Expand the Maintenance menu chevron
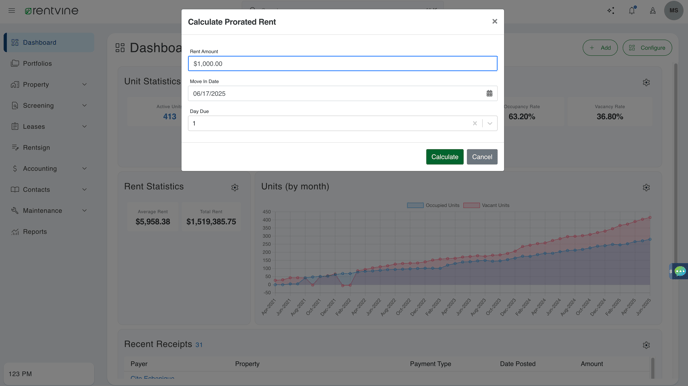Viewport: 688px width, 386px height. pyautogui.click(x=84, y=211)
